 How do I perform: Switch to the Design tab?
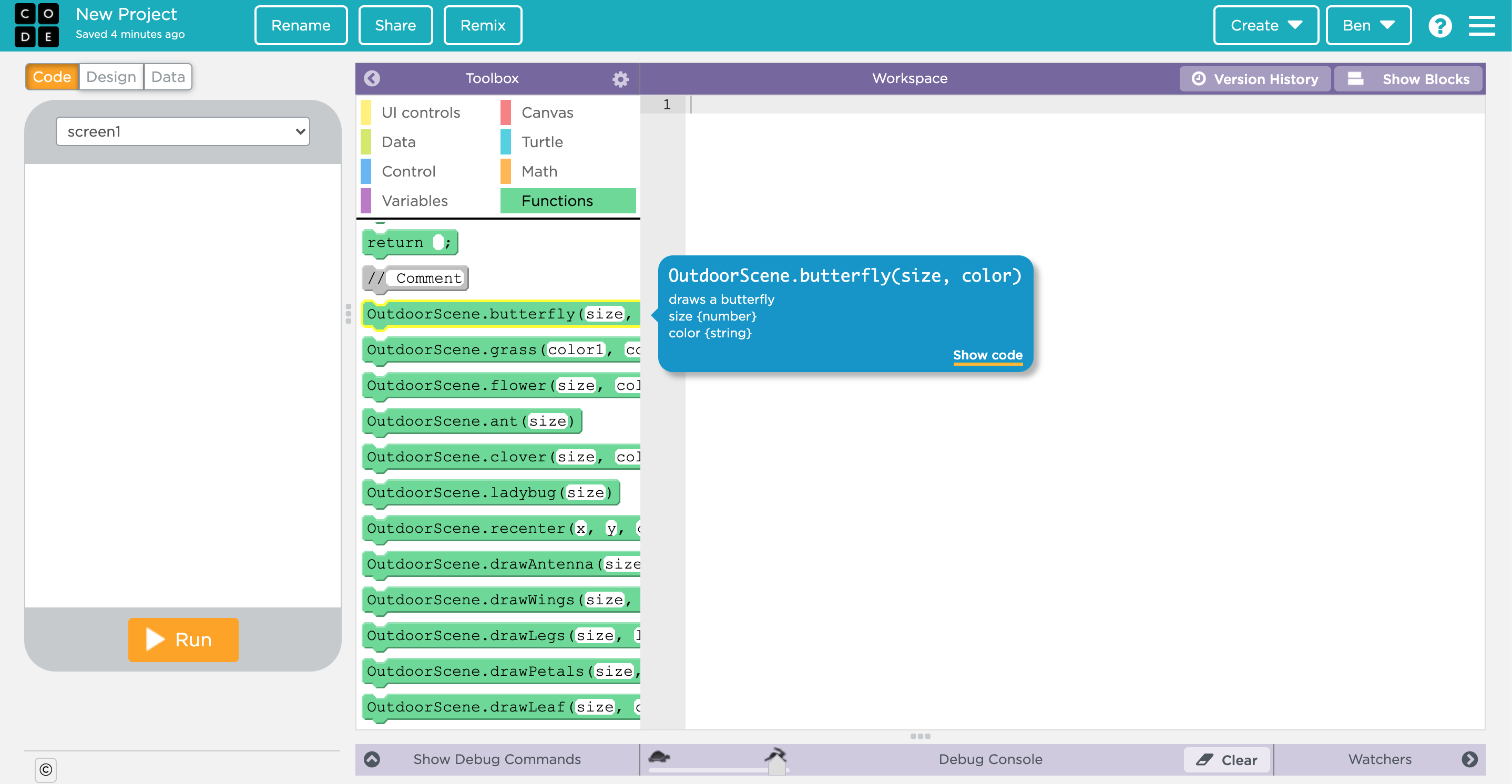pos(111,77)
